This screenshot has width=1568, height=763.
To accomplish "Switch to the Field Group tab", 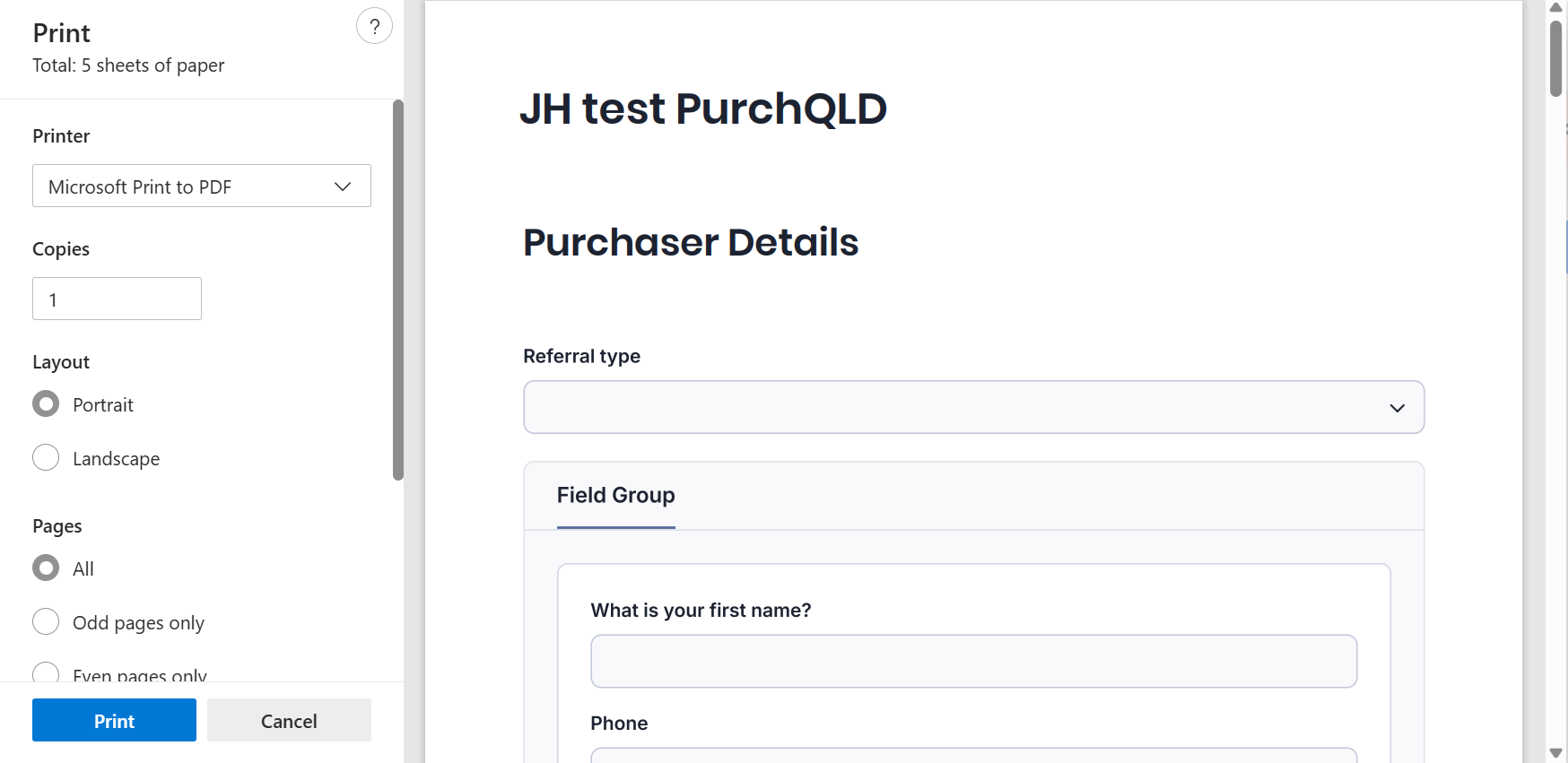I will 615,496.
